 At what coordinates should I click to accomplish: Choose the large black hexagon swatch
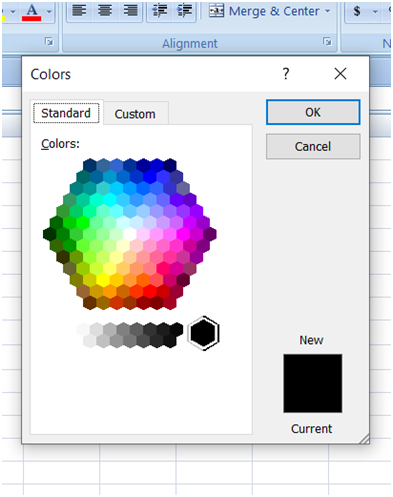click(x=203, y=333)
